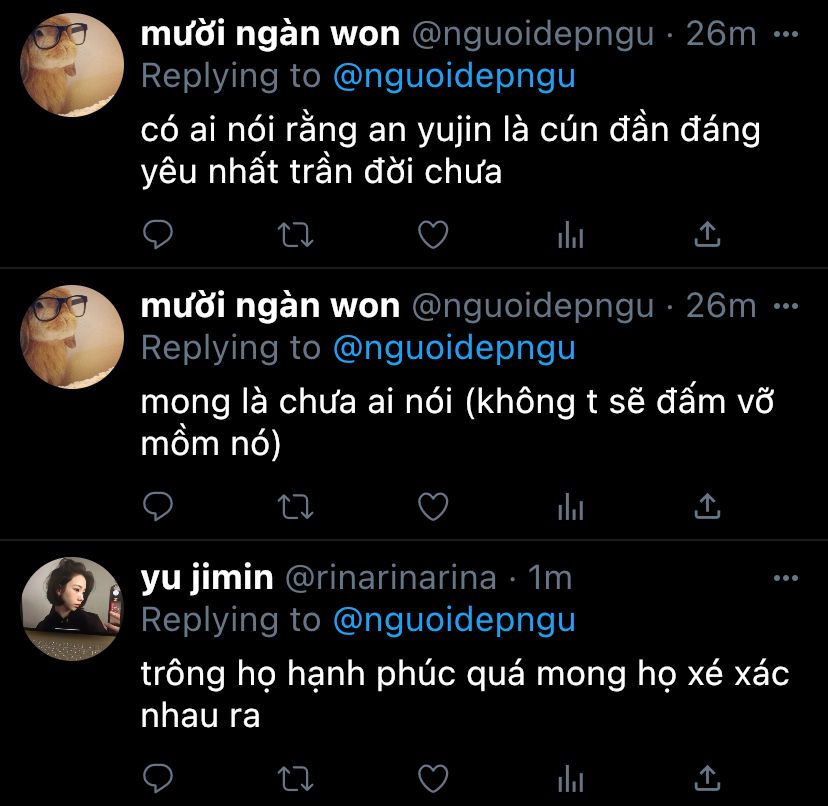828x806 pixels.
Task: View analytics of yu jimin's tweet
Action: (x=571, y=779)
